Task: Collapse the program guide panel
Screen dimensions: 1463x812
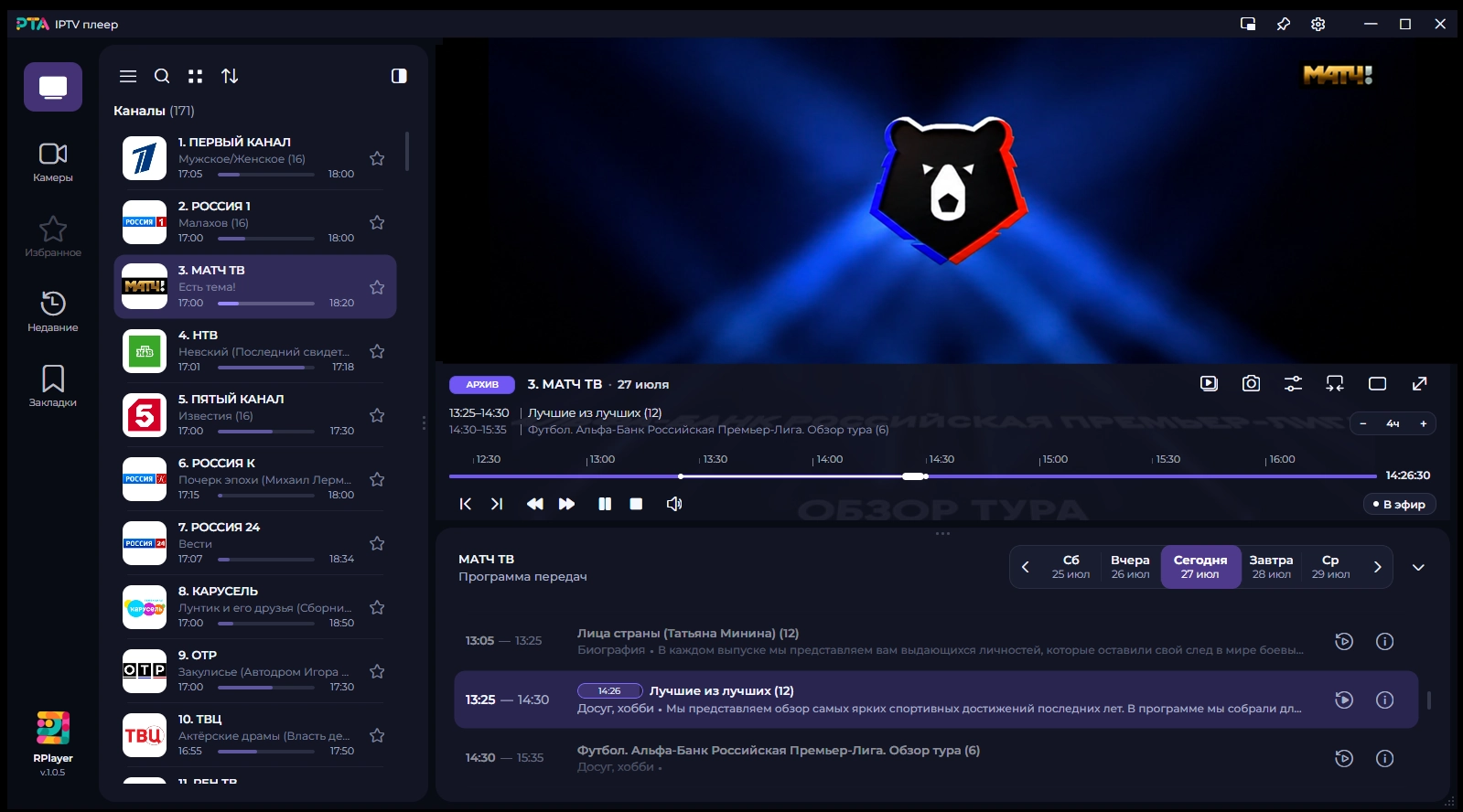Action: pos(1418,567)
